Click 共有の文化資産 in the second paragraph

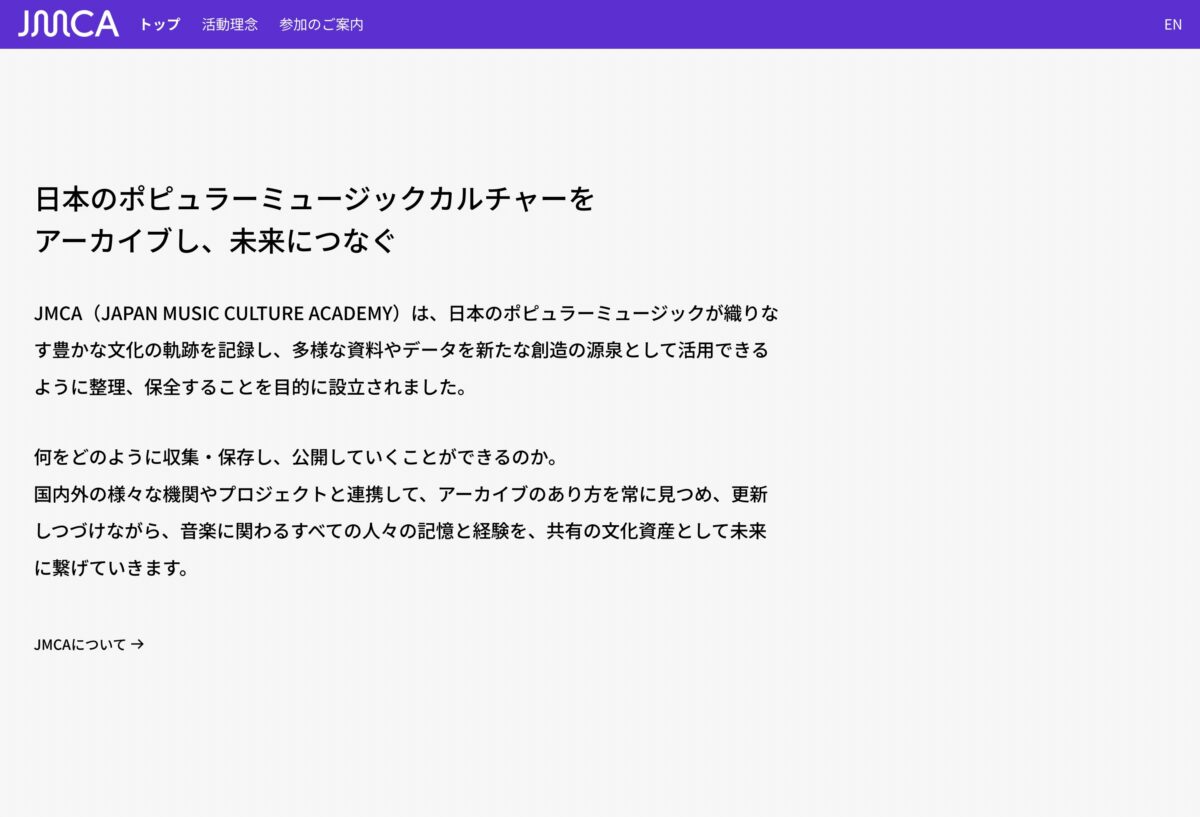point(611,532)
